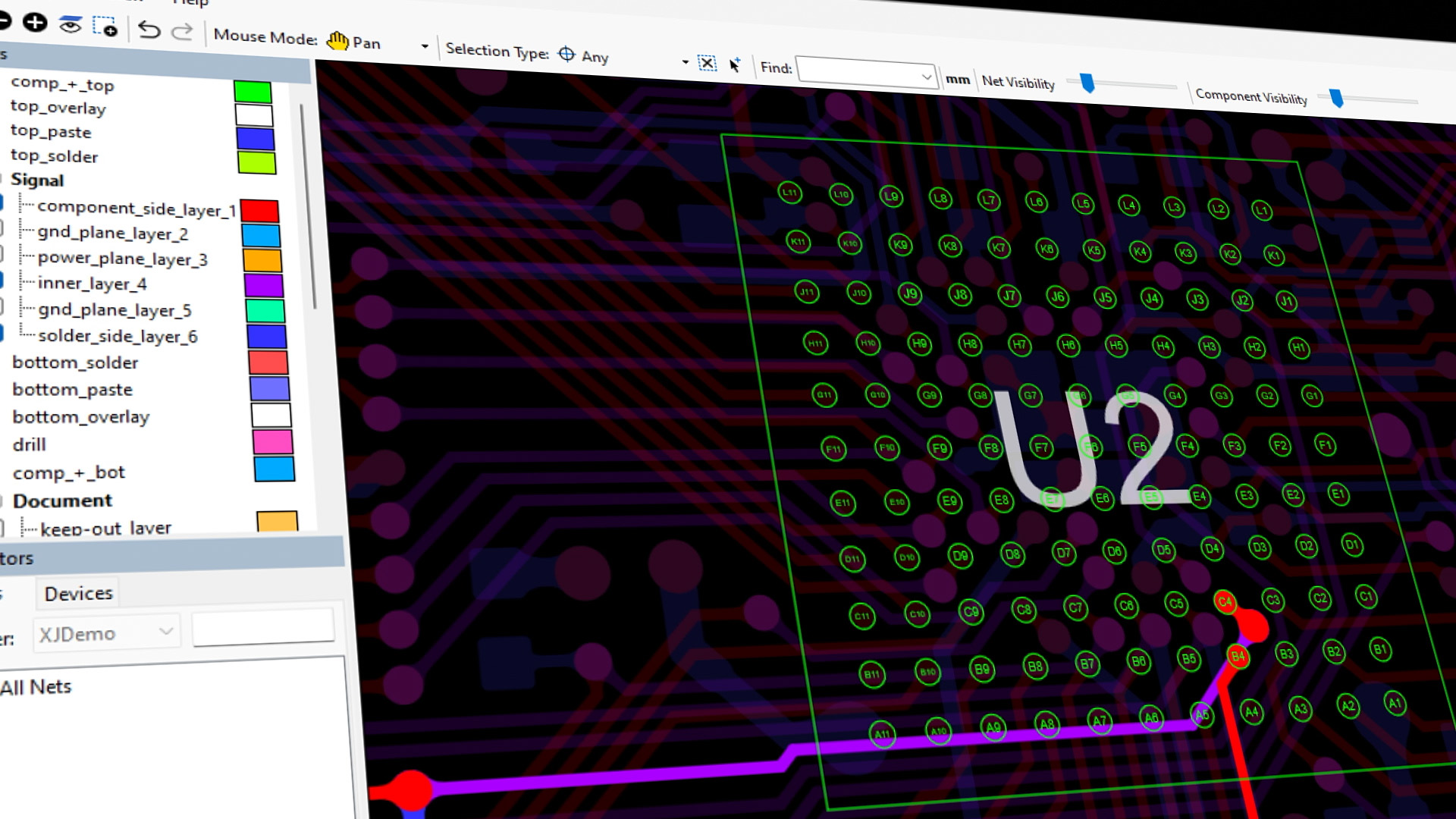Click BGA pad F2 of U2

point(1280,445)
